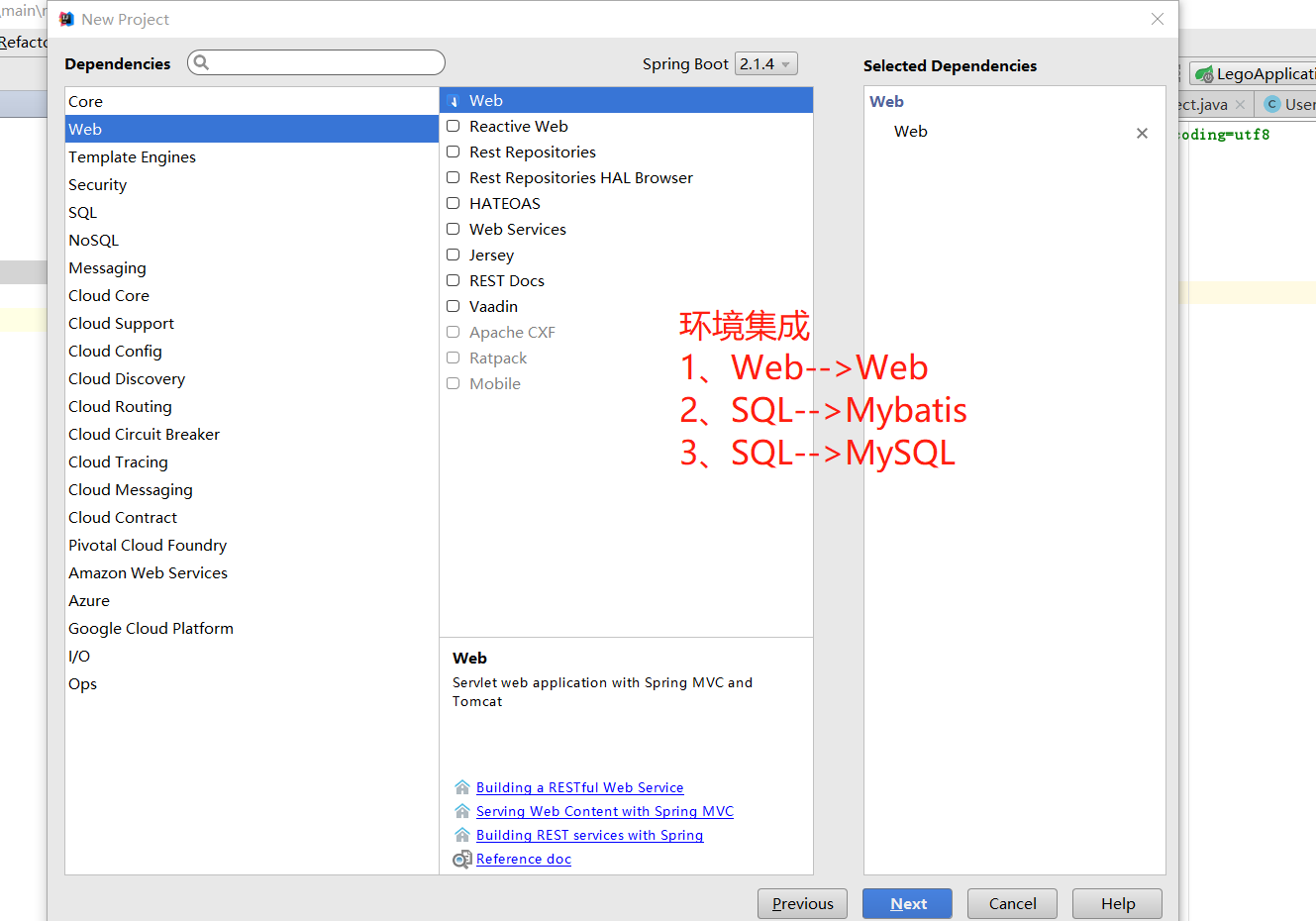The image size is (1316, 921).
Task: Click the disabled Apache CXF checkbox
Action: 454,332
